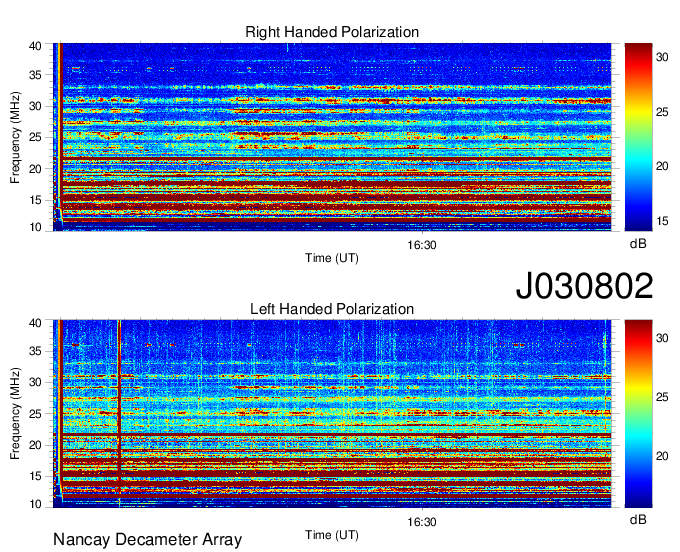Click the "Left Handed Polarization" plot title
Image resolution: width=680 pixels, height=552 pixels.
332,309
